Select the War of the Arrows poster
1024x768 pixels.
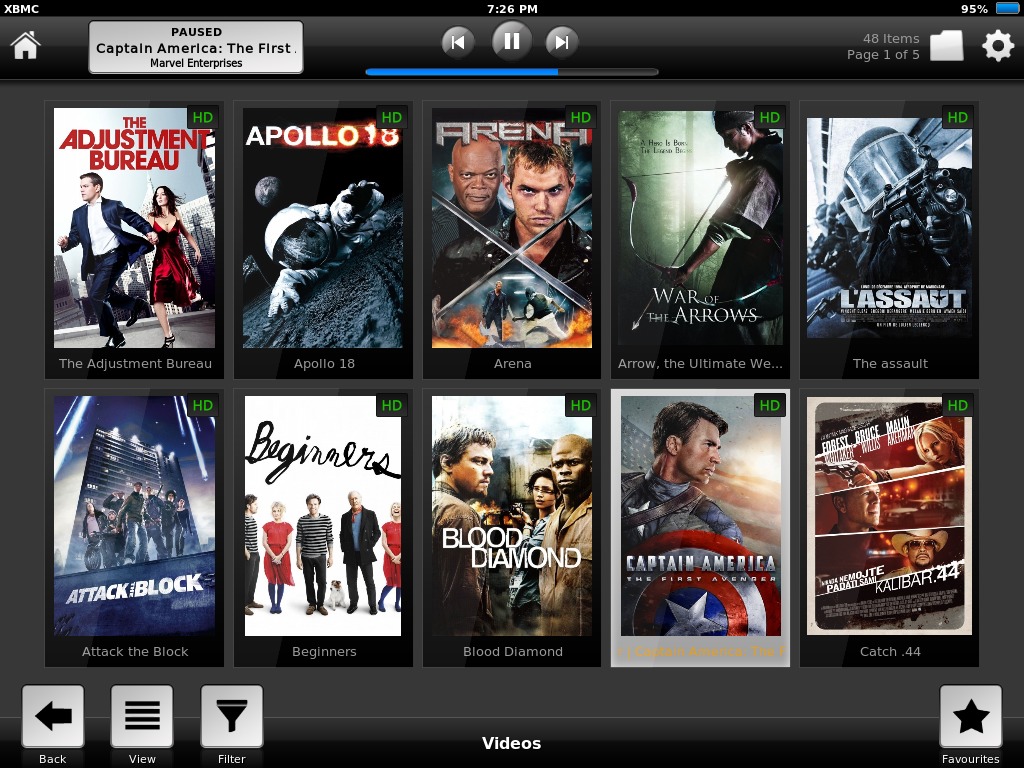click(x=700, y=228)
